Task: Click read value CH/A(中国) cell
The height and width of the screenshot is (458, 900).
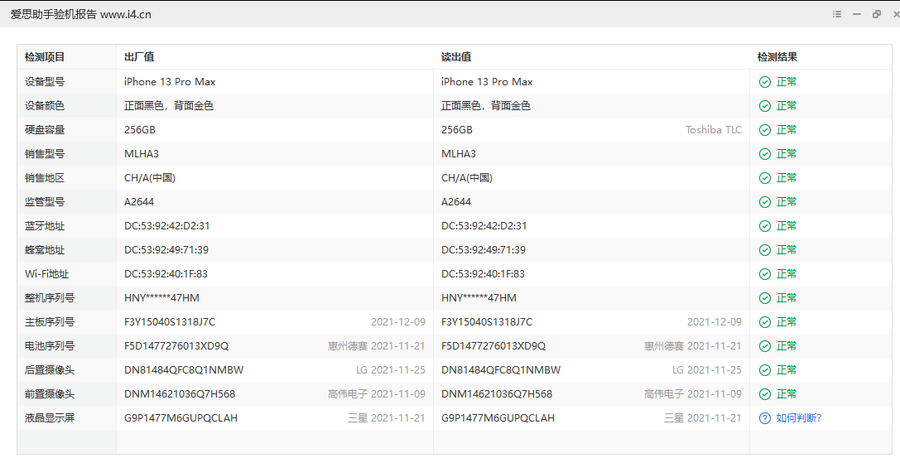Action: (467, 178)
